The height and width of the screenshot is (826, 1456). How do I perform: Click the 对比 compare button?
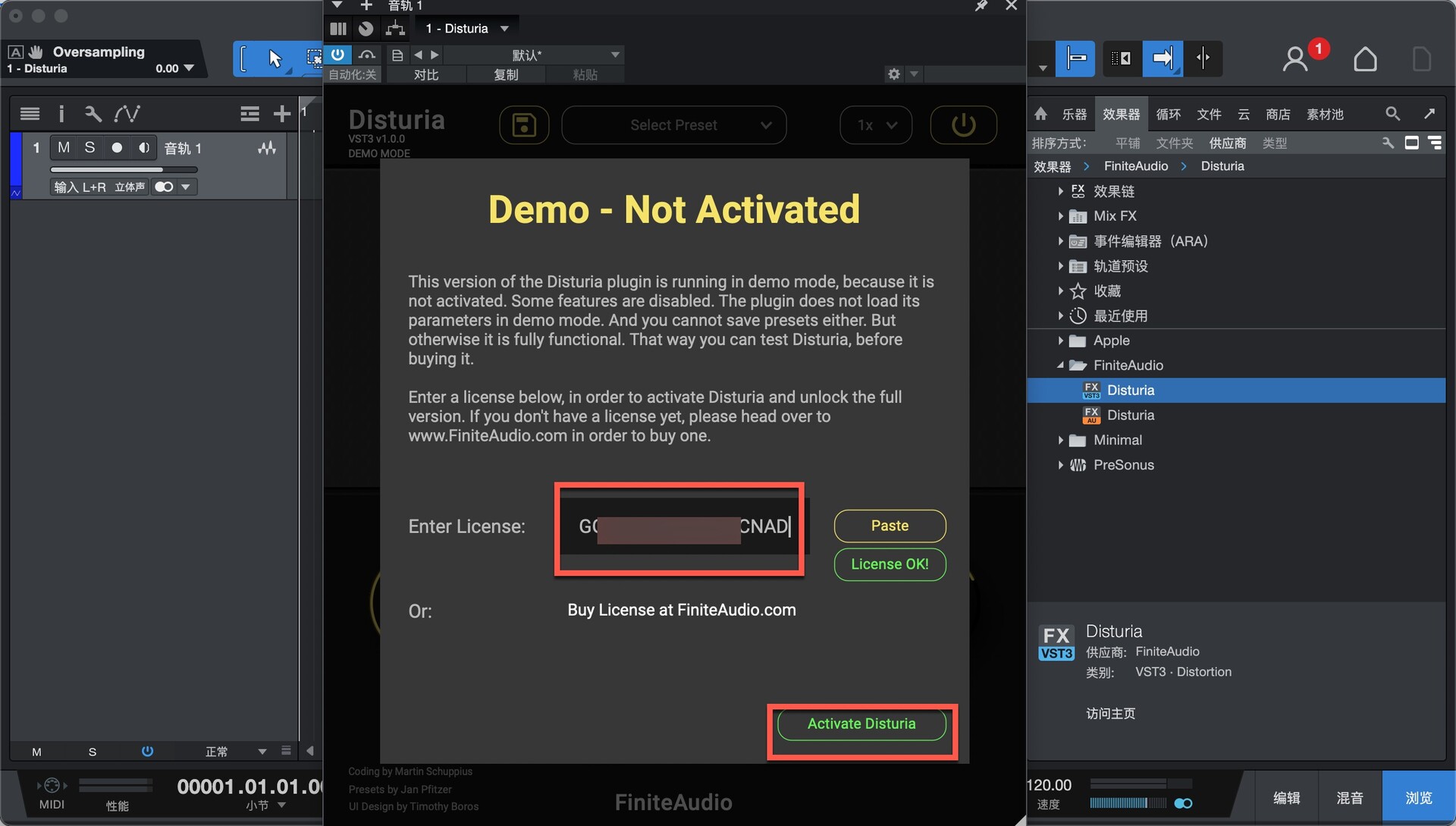426,74
